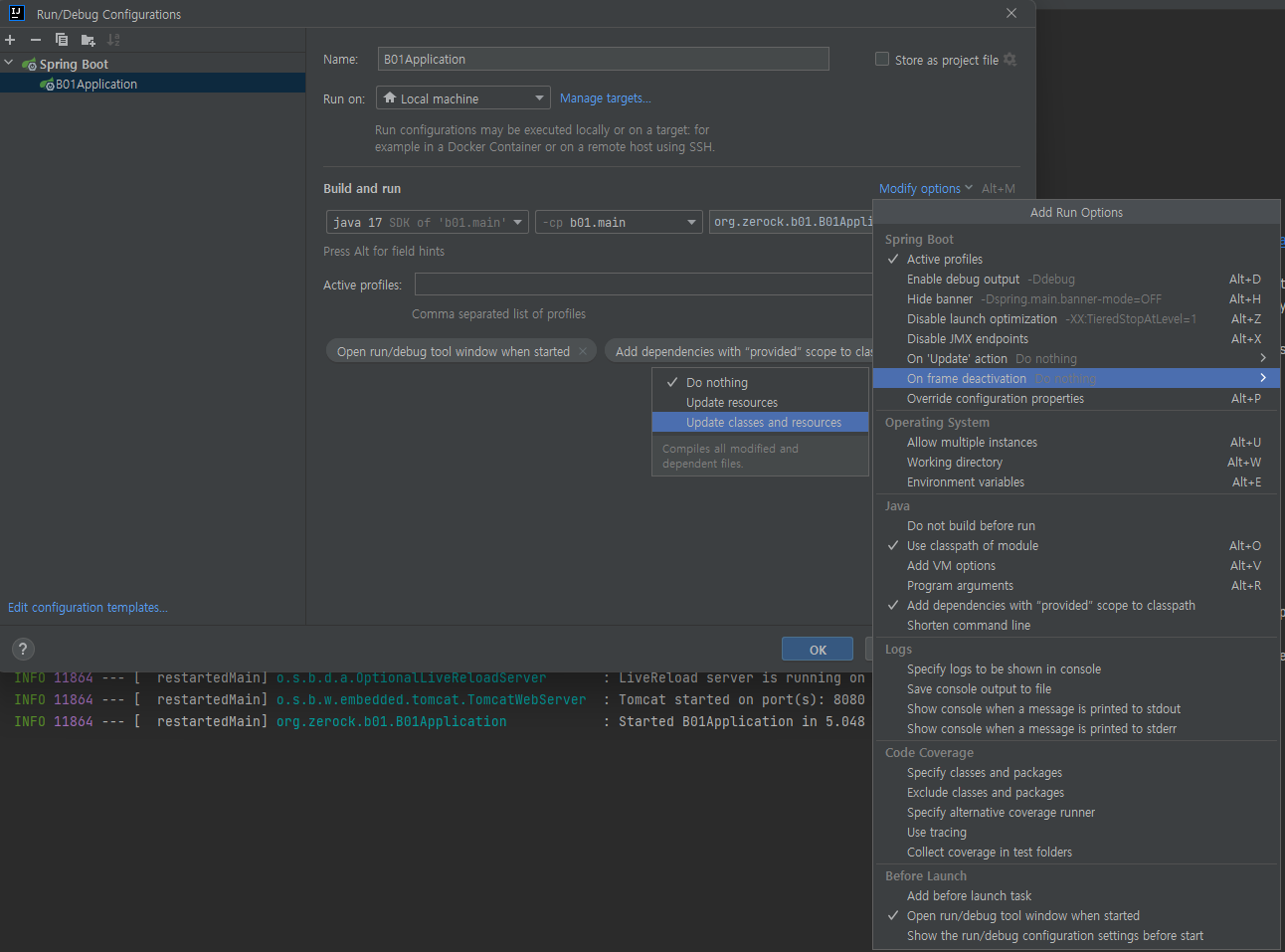Select Collect coverage in test folders
The image size is (1285, 952).
(1076, 852)
